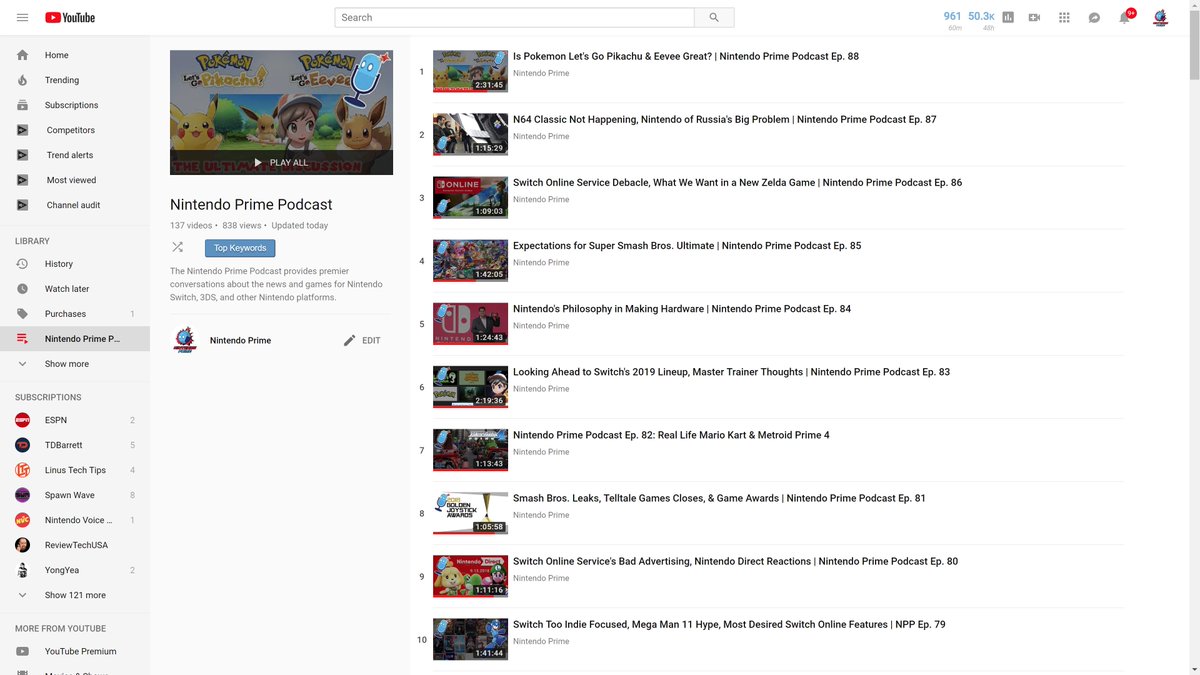Open the vidIQ stats bar chart icon
This screenshot has height=675, width=1200.
tap(1008, 17)
